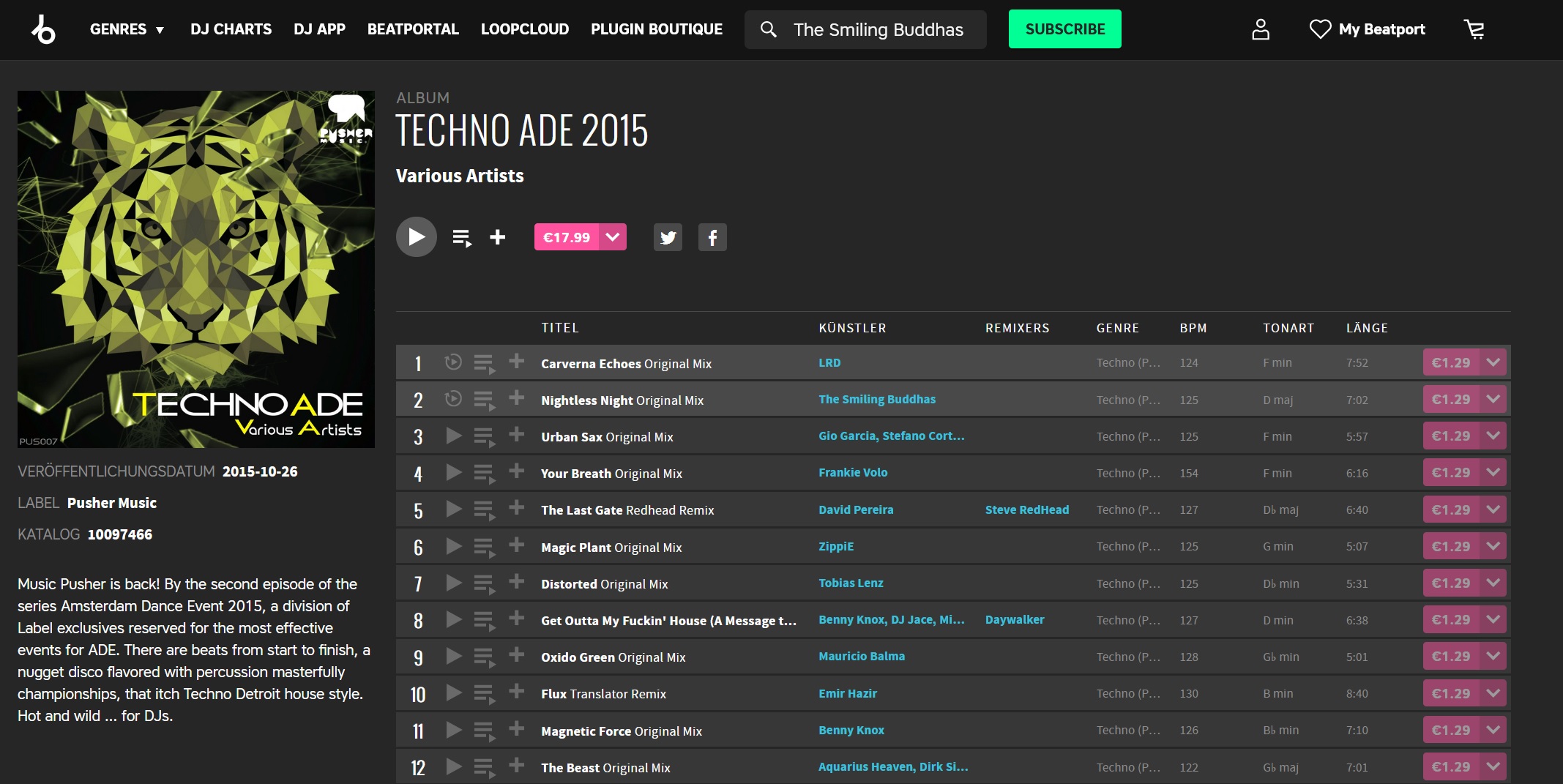Viewport: 1563px width, 784px height.
Task: Open DJ App page
Action: pyautogui.click(x=319, y=29)
